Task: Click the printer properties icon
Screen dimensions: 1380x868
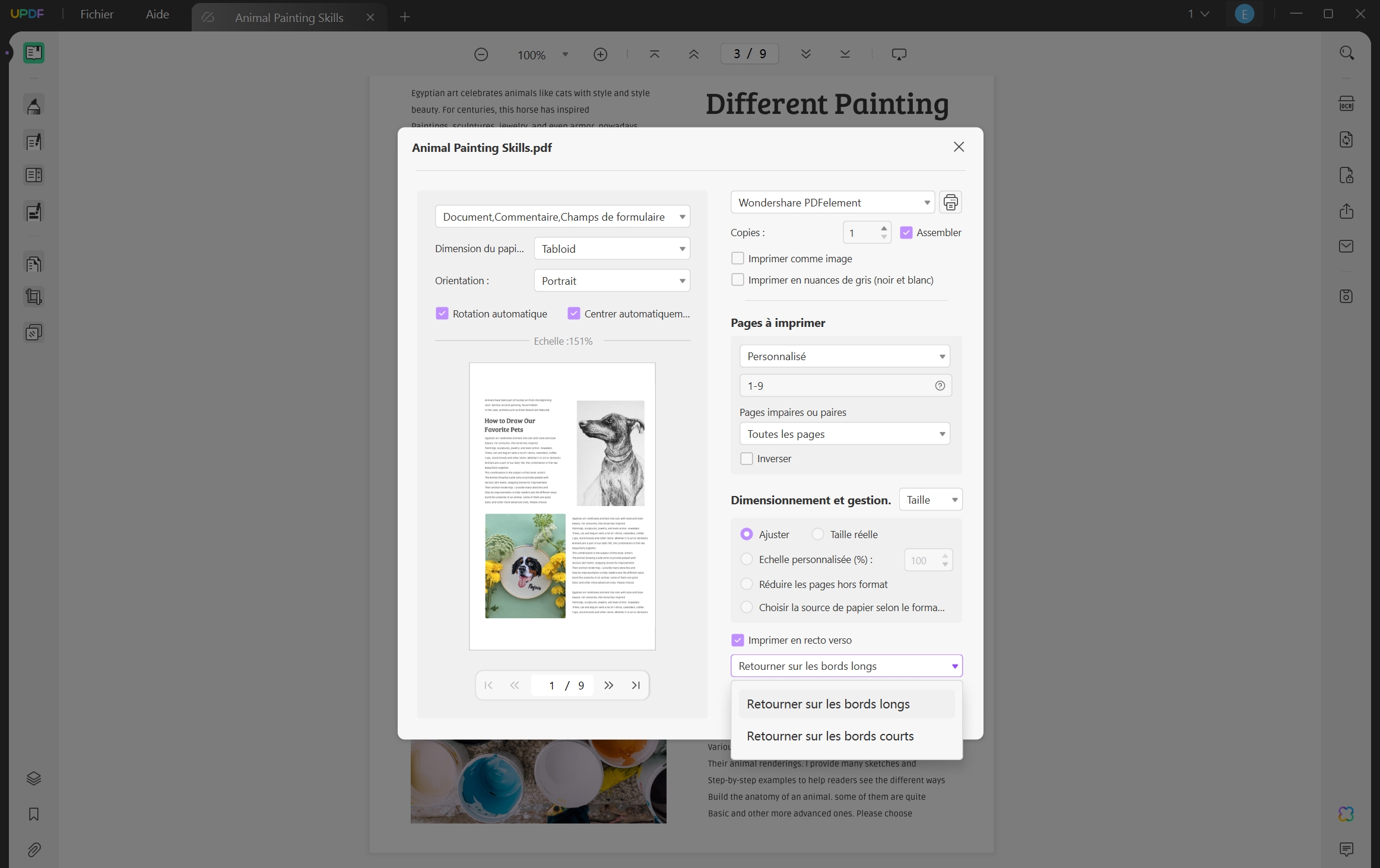Action: click(x=950, y=202)
